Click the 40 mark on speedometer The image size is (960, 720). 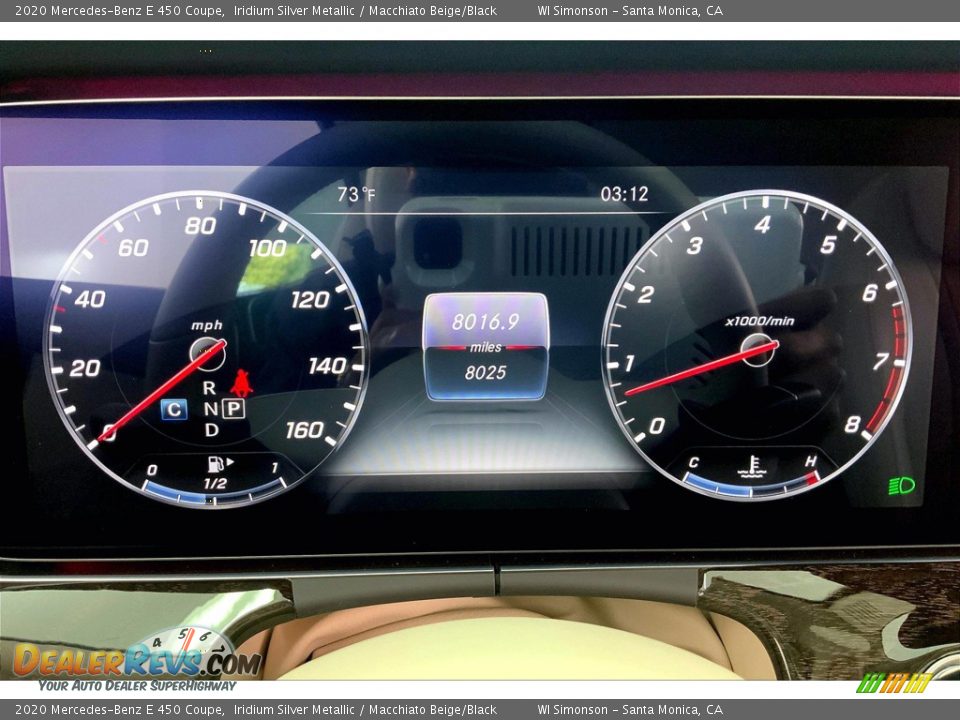tap(90, 299)
